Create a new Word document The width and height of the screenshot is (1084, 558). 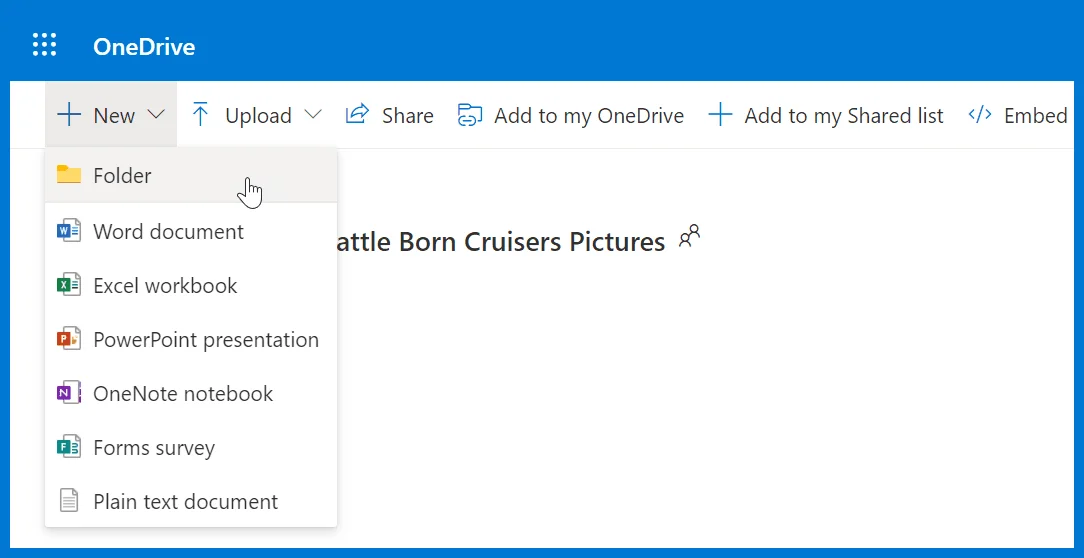[191, 231]
